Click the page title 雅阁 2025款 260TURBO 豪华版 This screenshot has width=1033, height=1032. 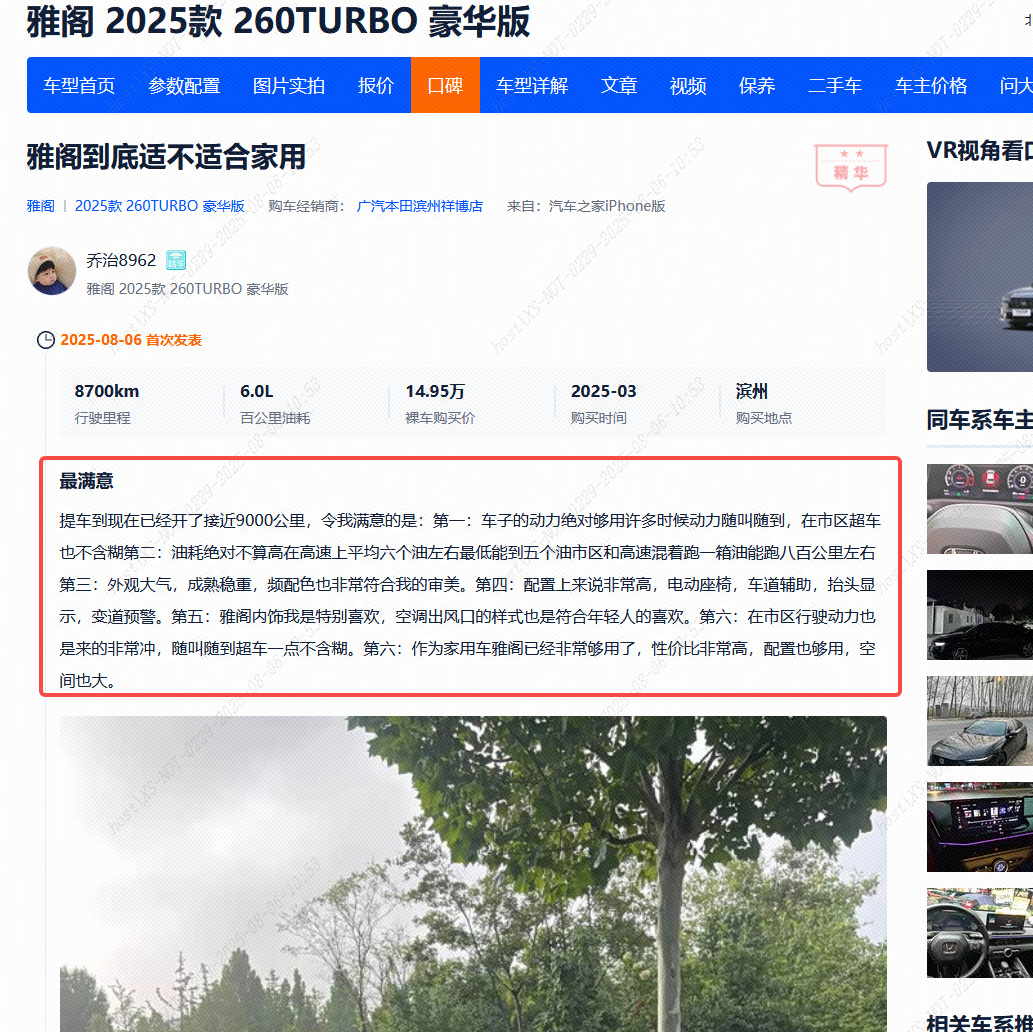(x=278, y=20)
